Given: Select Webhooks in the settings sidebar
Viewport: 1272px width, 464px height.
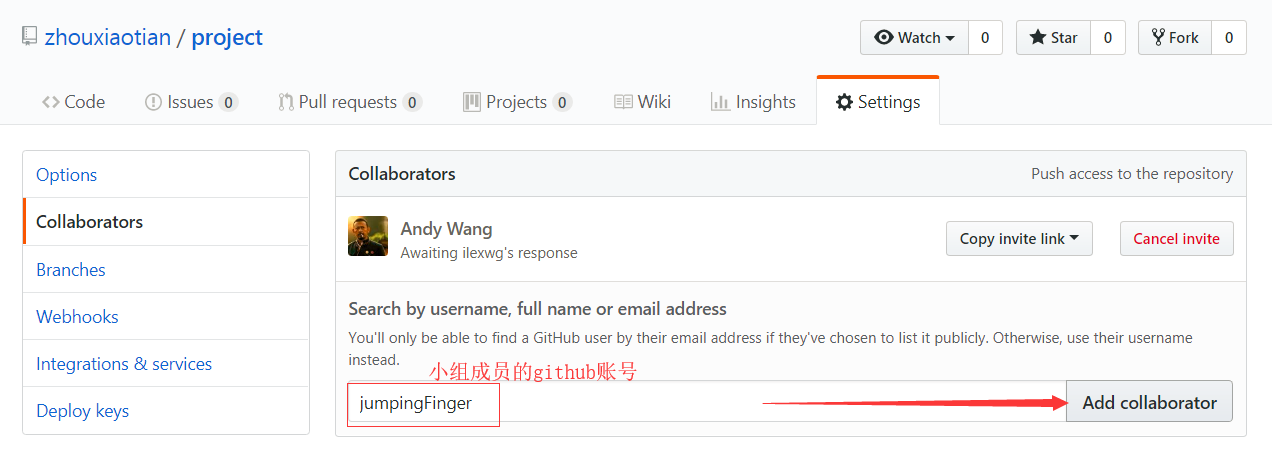Looking at the screenshot, I should [77, 317].
